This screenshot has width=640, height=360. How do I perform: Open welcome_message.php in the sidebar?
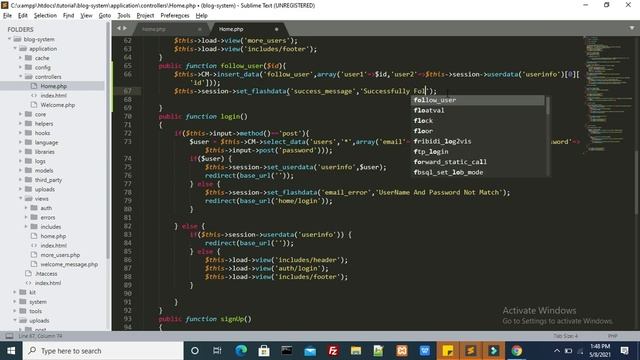tap(69, 264)
